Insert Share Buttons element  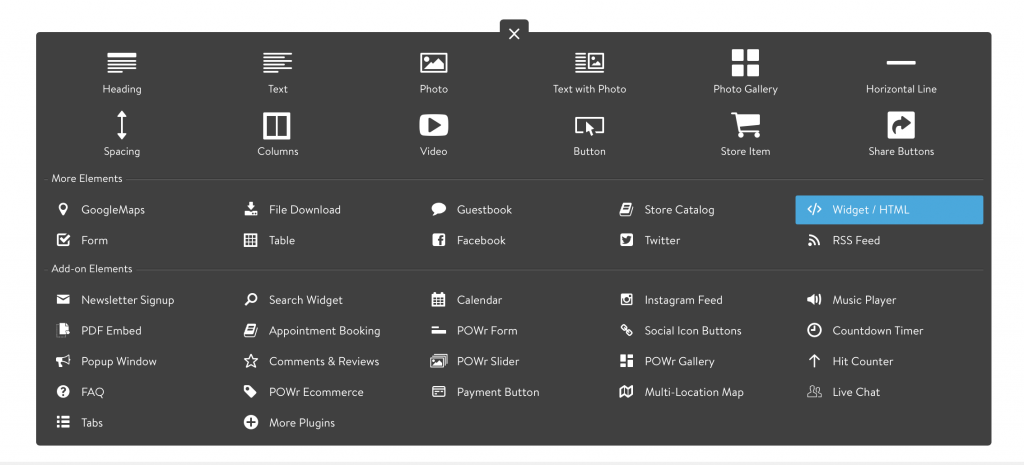901,126
